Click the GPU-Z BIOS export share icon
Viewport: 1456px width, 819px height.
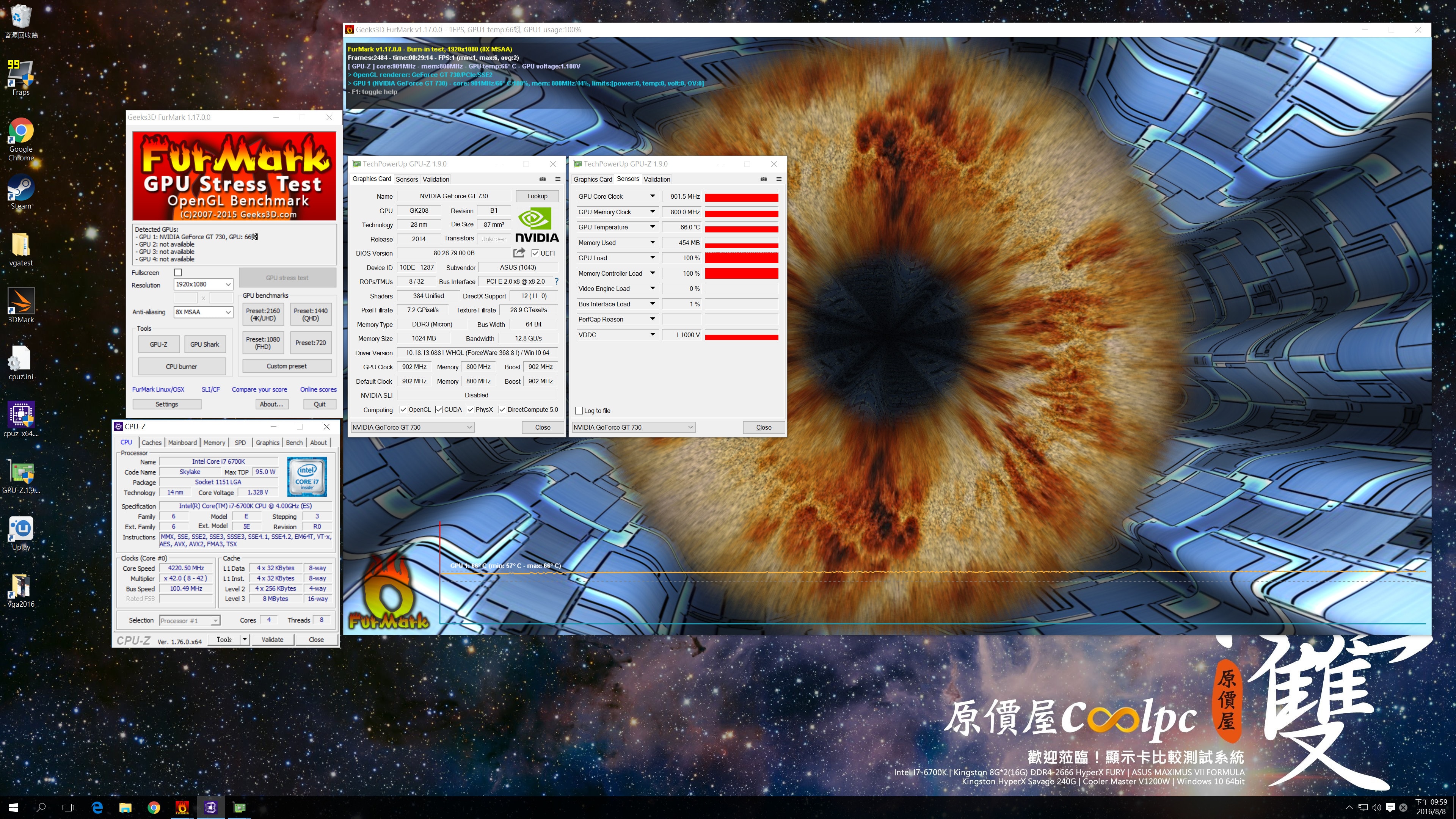coord(519,253)
